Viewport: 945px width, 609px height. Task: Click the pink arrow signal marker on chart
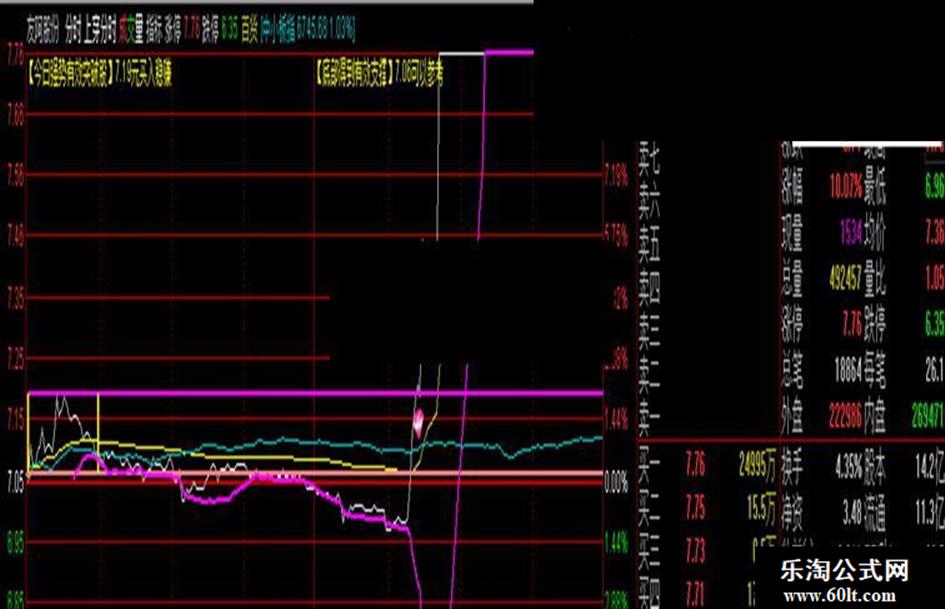[418, 421]
